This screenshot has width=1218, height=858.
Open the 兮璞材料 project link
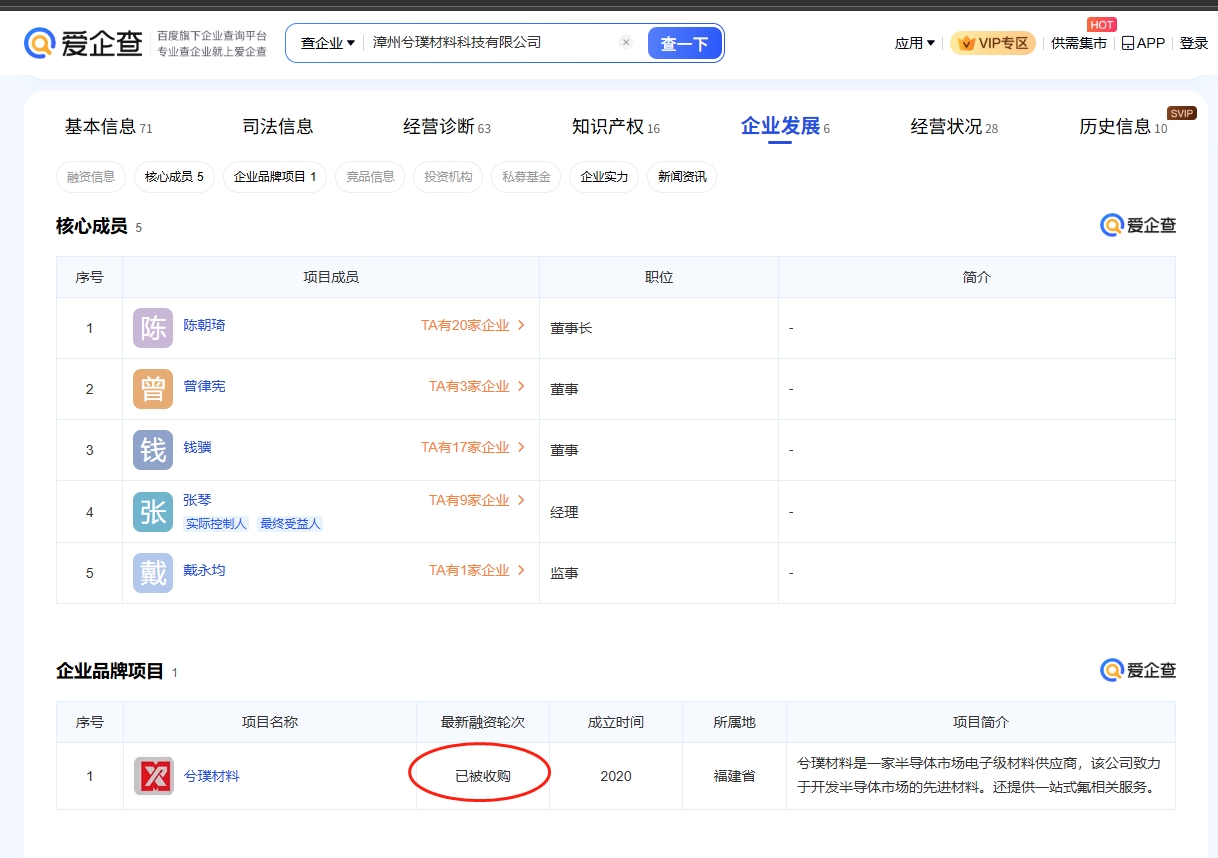[212, 776]
